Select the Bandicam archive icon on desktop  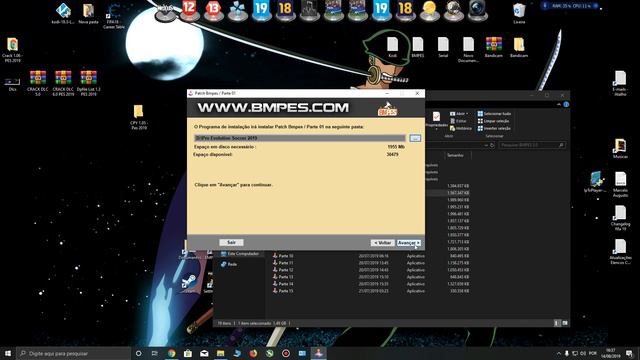[494, 47]
